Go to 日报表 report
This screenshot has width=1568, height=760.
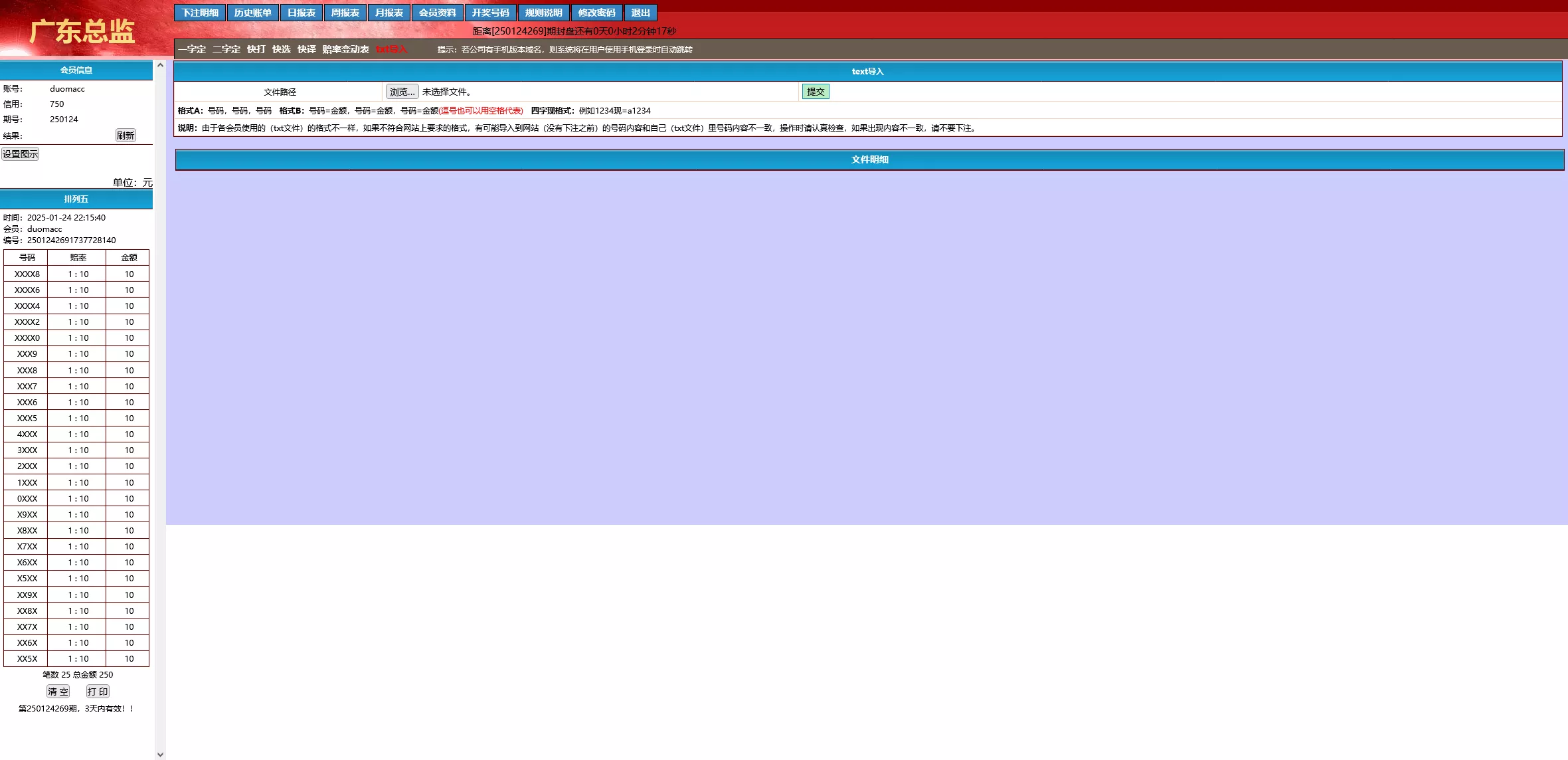coord(301,13)
